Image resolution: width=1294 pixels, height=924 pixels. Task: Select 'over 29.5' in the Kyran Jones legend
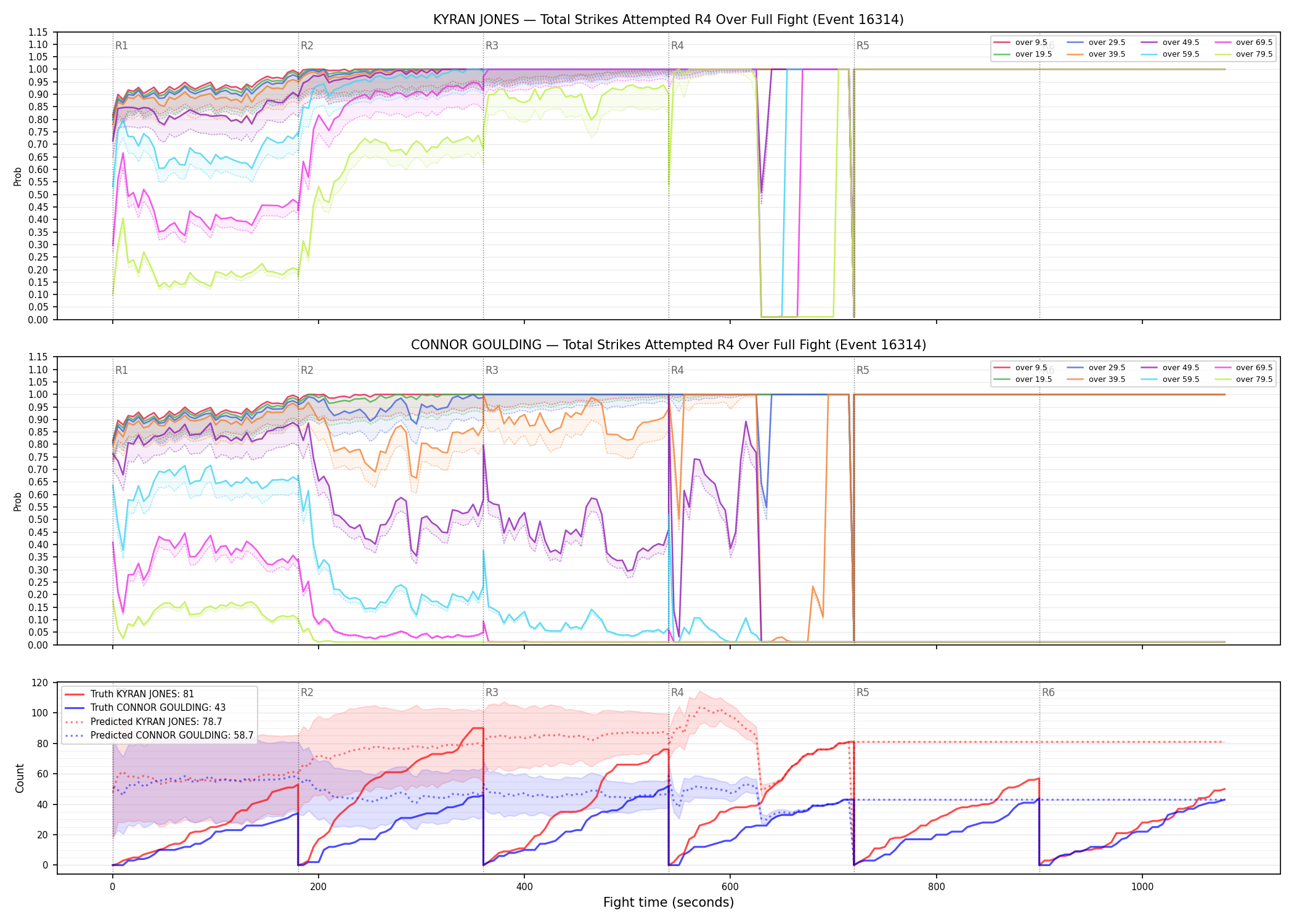click(1096, 43)
